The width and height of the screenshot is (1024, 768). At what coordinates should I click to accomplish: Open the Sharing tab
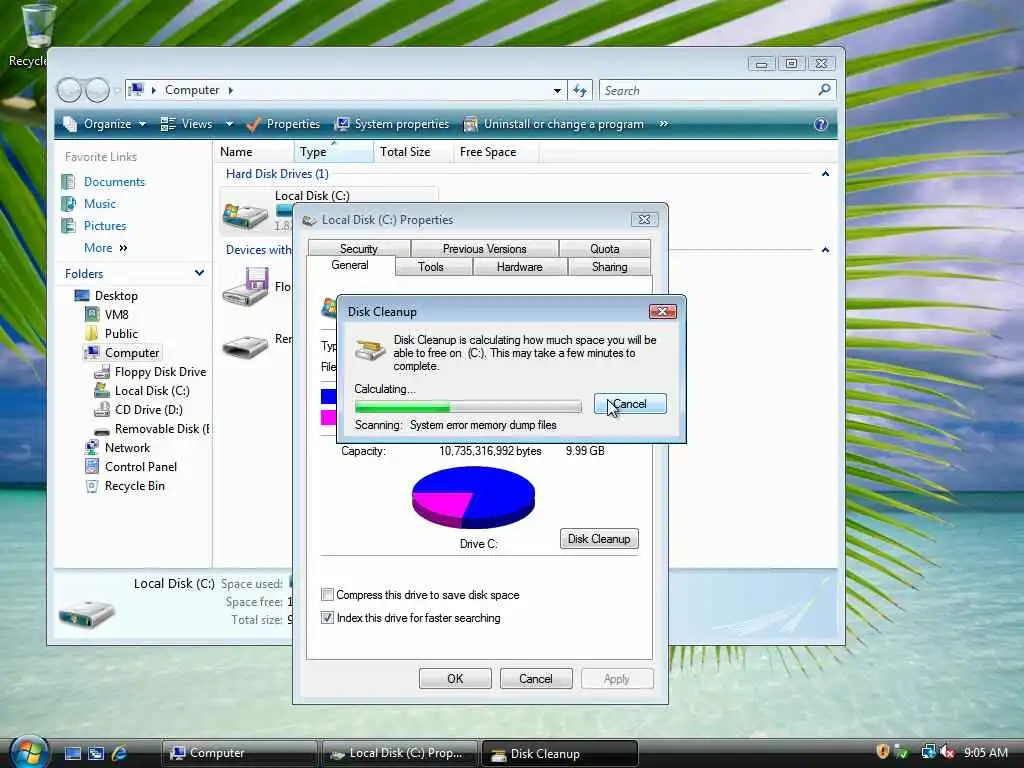609,266
